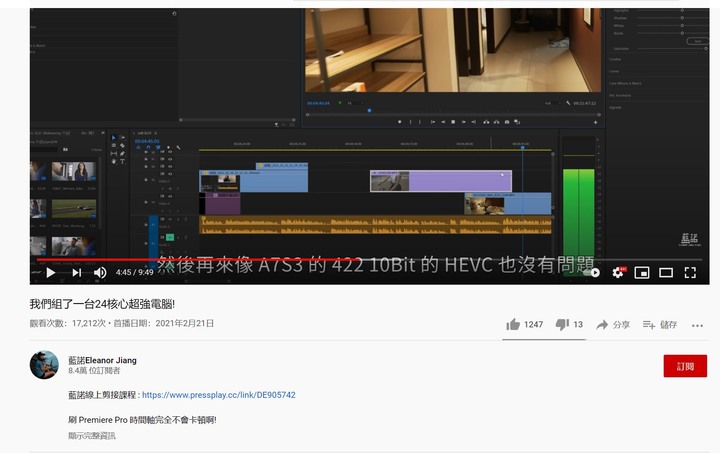The height and width of the screenshot is (453, 720).
Task: Click the view count 17,212次
Action: click(89, 323)
